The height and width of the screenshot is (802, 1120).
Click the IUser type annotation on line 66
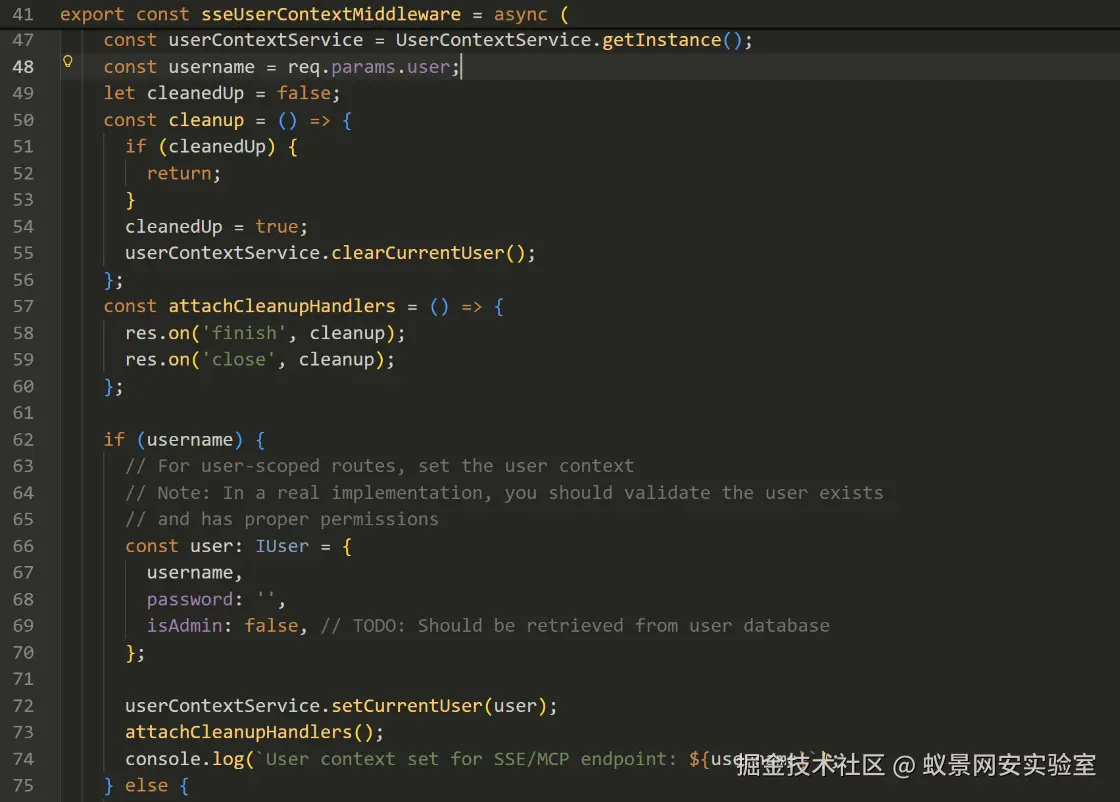(282, 546)
